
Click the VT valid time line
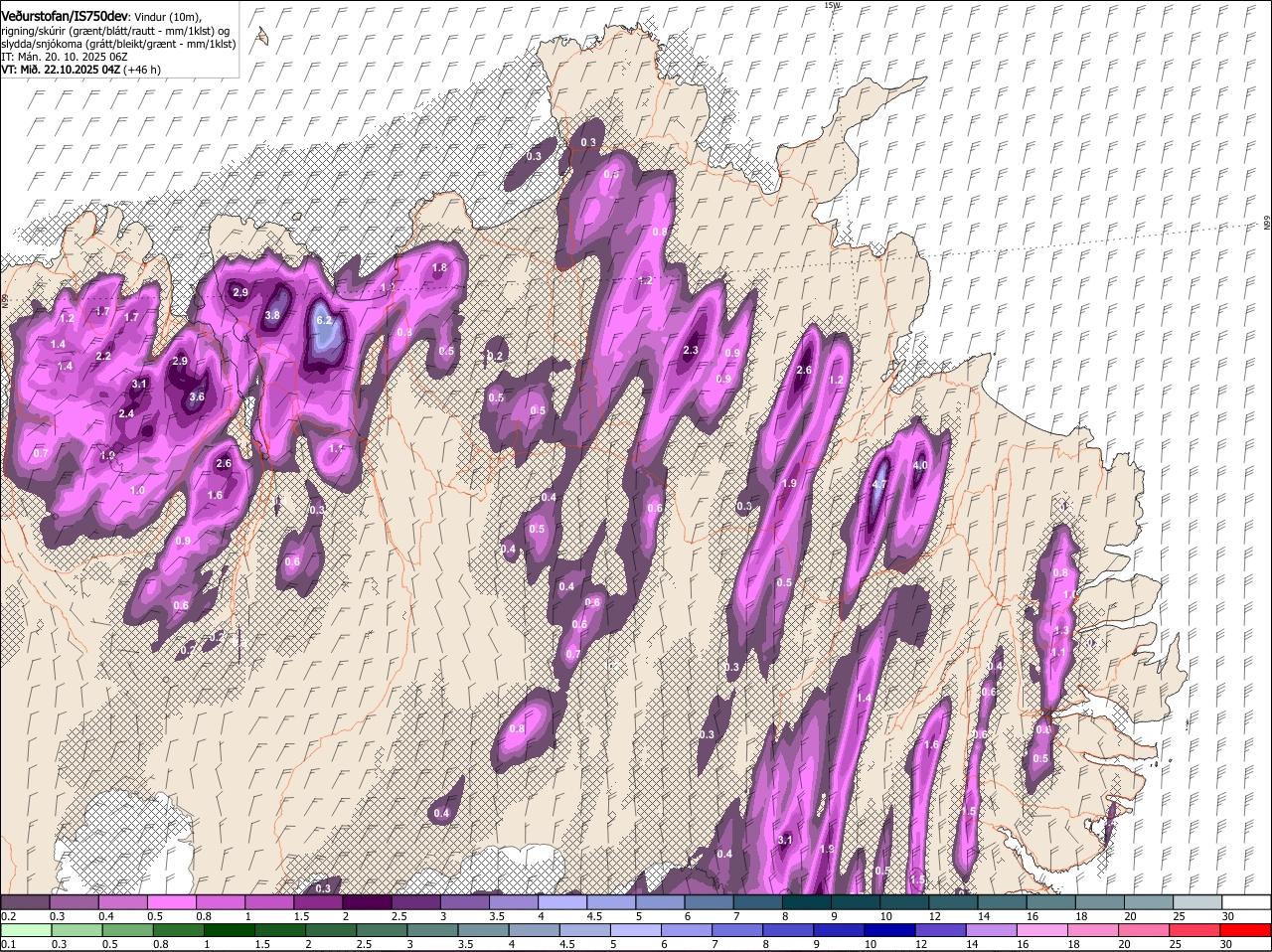tap(79, 70)
